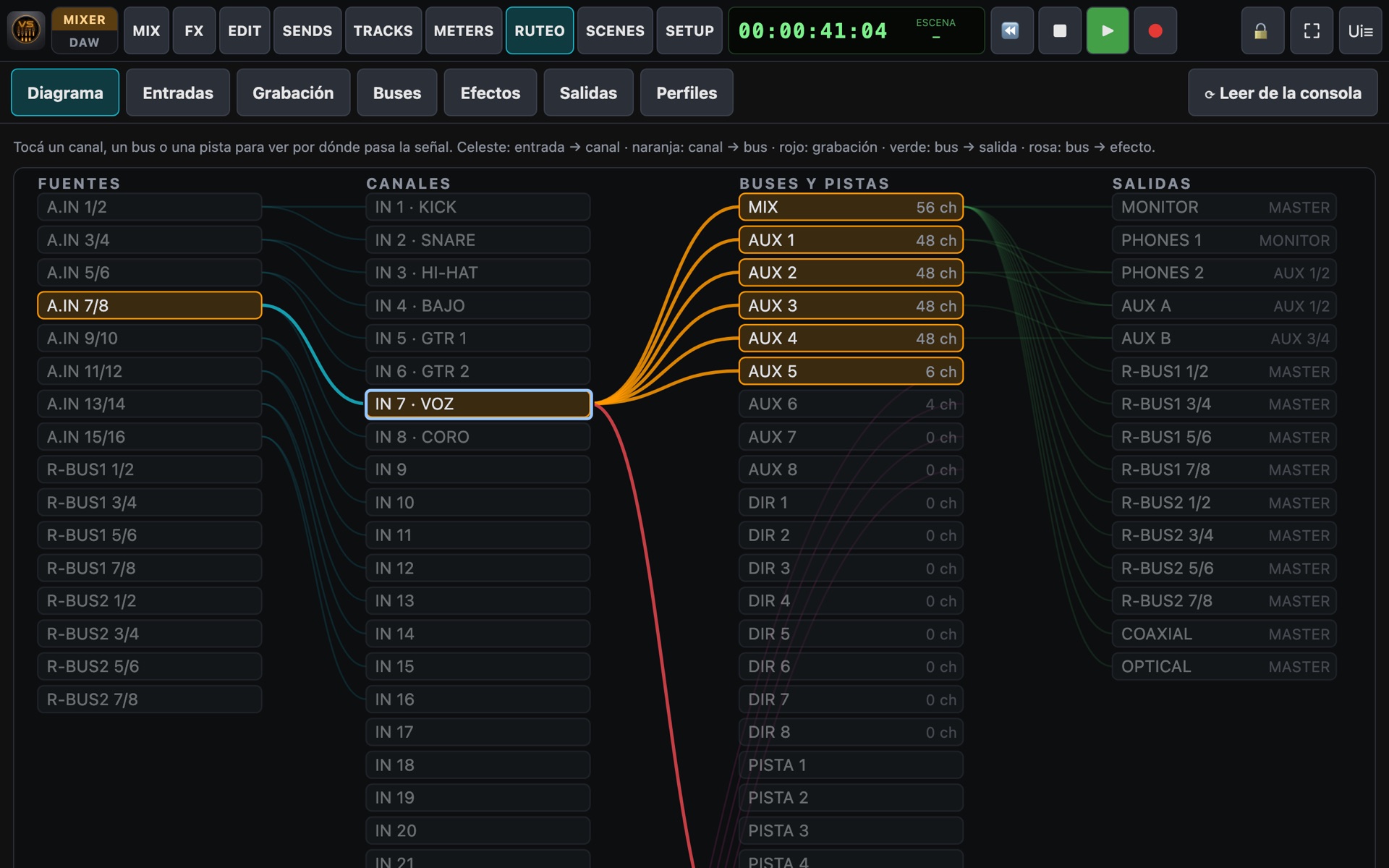Select channel IN 4 · BAJO
This screenshot has width=1389, height=868.
(478, 305)
